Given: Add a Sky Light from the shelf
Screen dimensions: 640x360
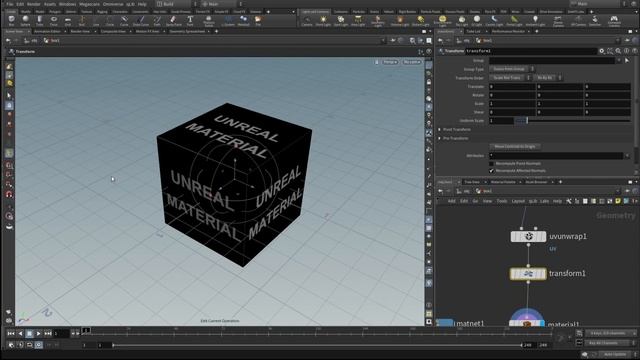Looking at the screenshot, I should click(x=462, y=21).
